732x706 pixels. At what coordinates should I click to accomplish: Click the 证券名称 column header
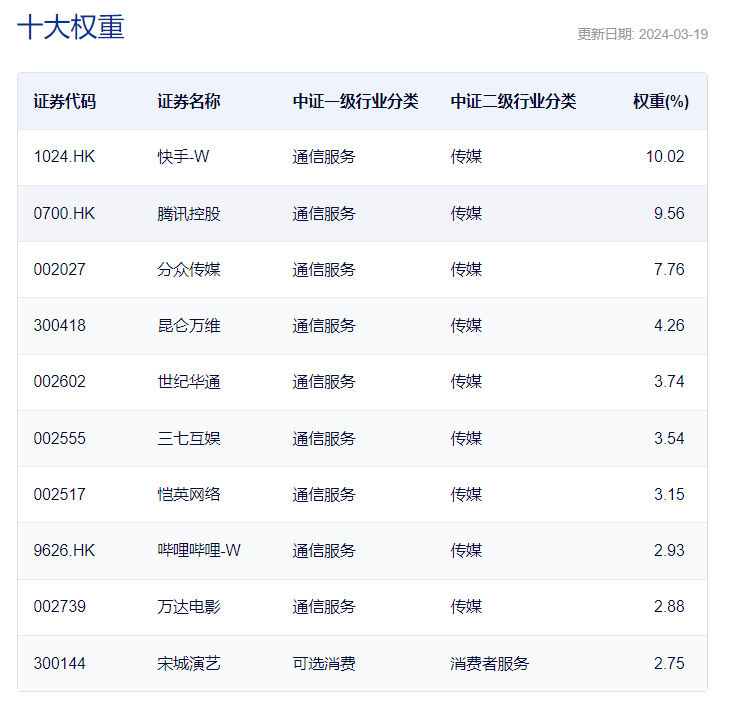point(189,101)
